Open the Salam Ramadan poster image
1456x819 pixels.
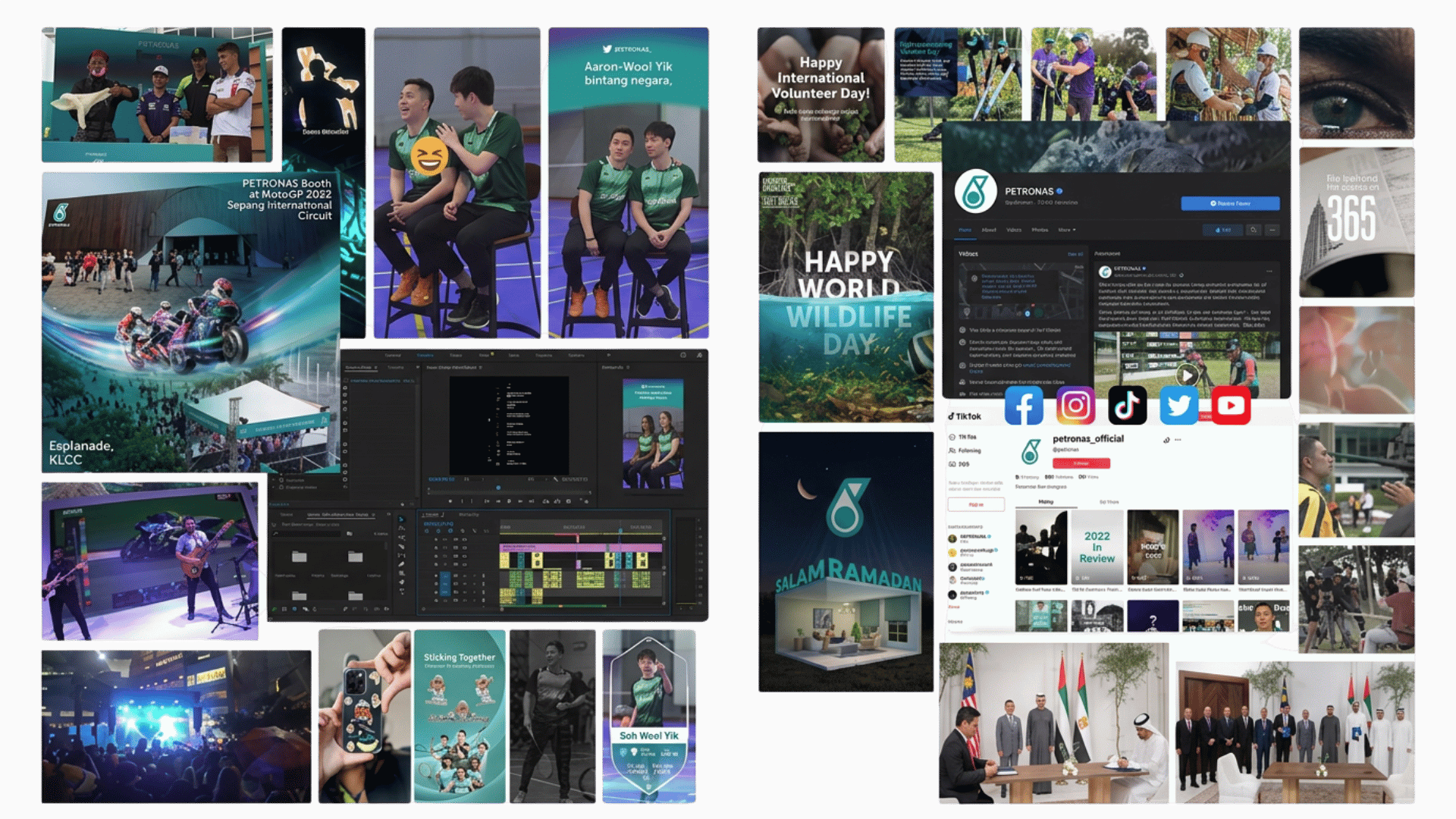click(846, 562)
